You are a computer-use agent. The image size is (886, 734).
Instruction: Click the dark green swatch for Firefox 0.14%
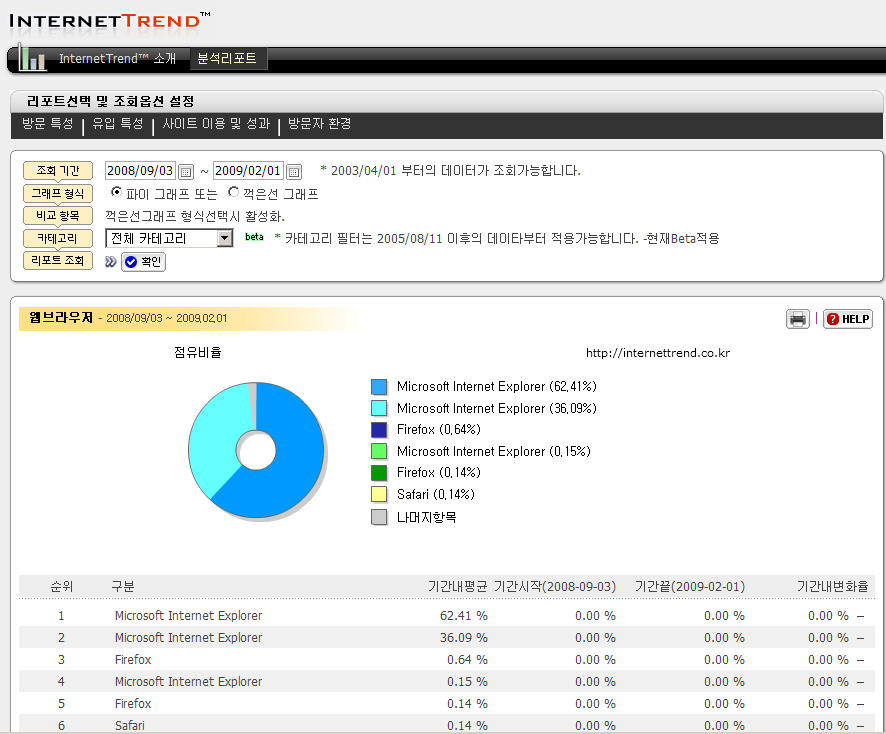pos(379,473)
